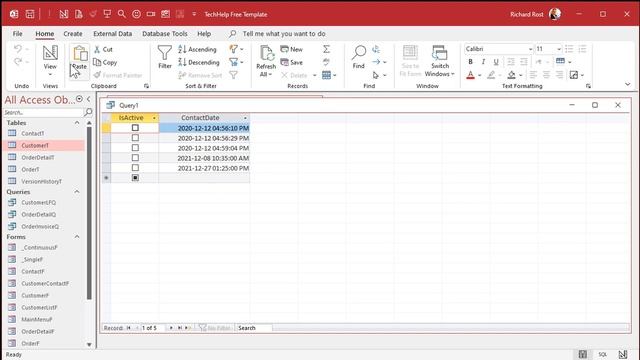Click the text highlight color button

click(491, 75)
